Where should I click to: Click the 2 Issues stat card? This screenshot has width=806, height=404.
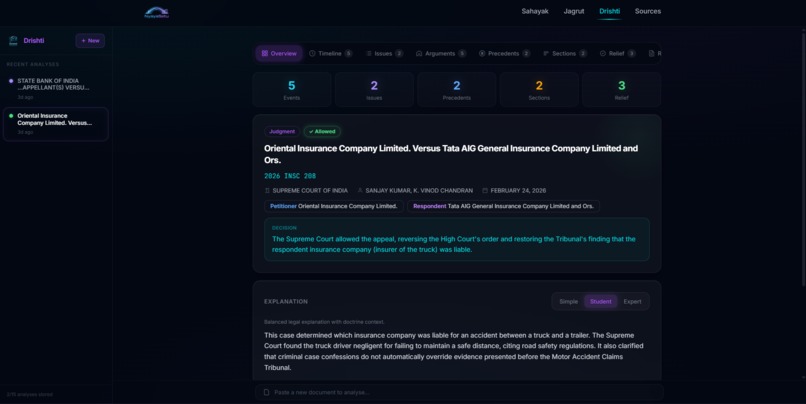point(374,89)
